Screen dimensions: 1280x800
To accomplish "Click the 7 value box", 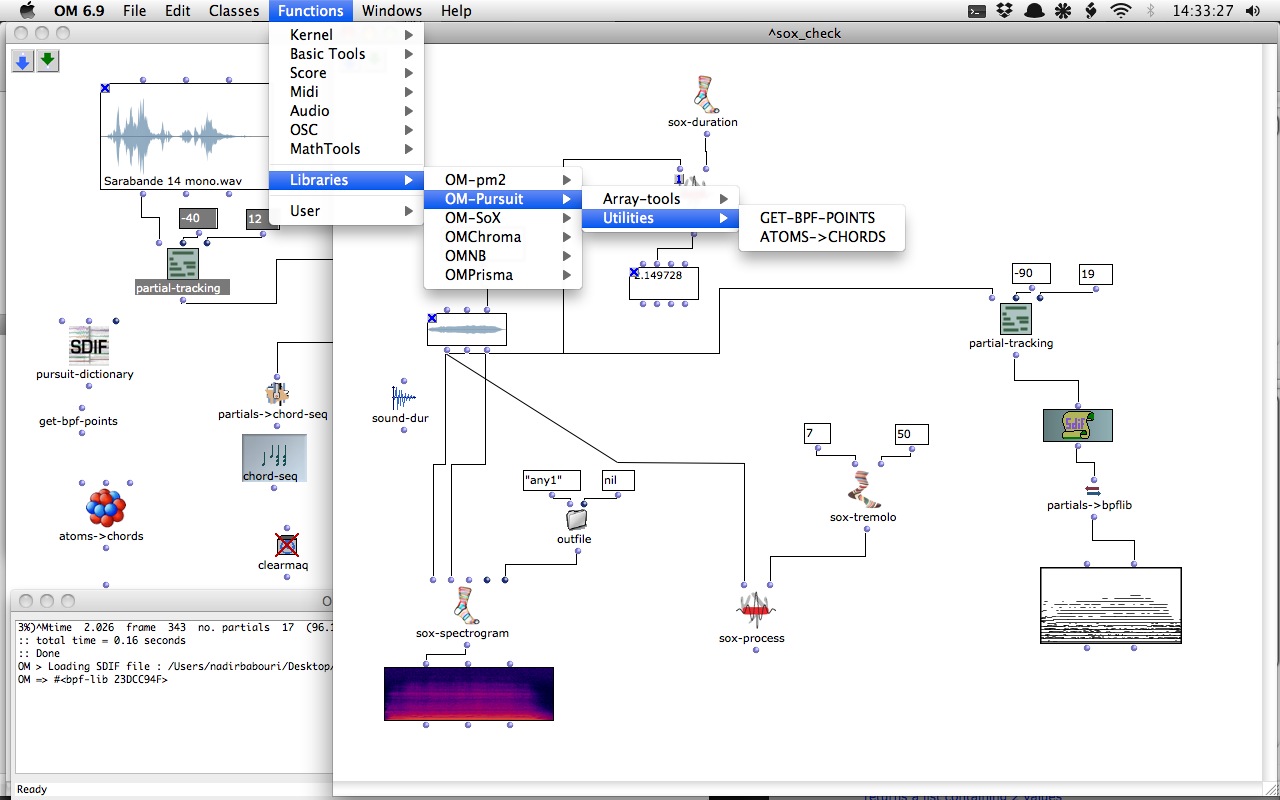I will (817, 434).
